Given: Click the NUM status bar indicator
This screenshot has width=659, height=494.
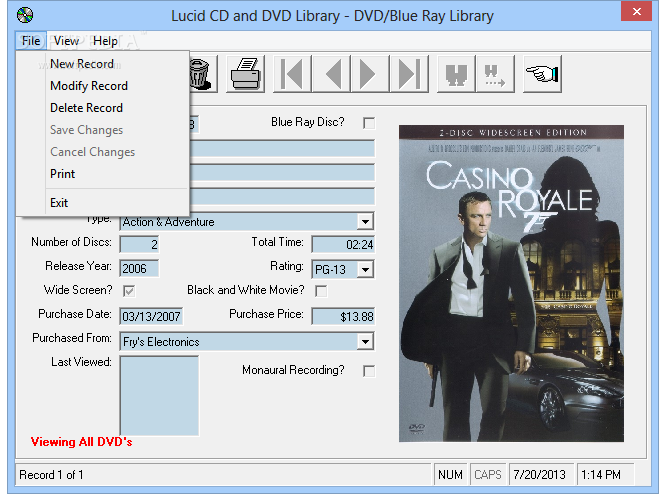Looking at the screenshot, I should tap(450, 475).
